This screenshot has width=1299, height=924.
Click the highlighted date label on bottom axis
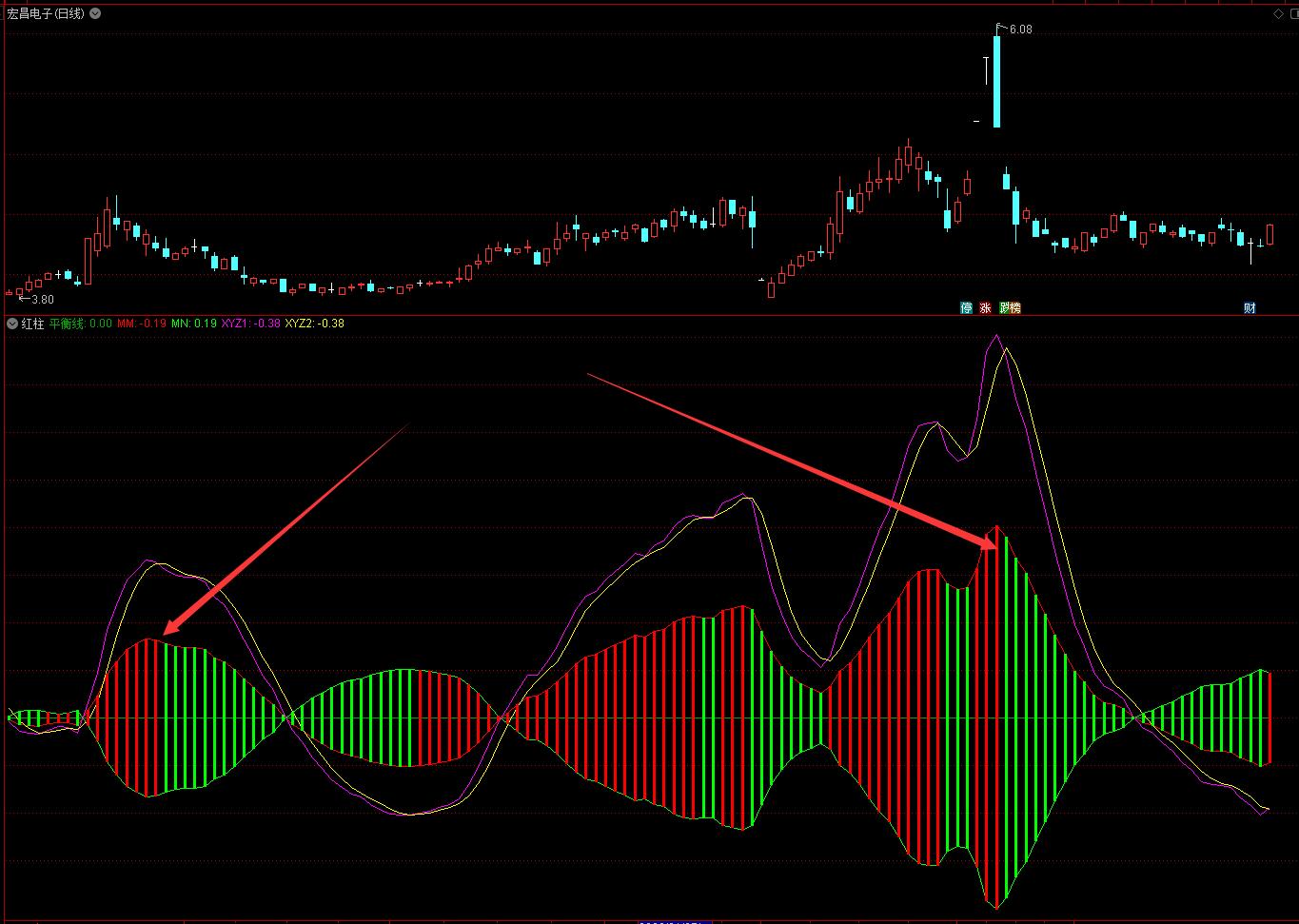tap(675, 921)
